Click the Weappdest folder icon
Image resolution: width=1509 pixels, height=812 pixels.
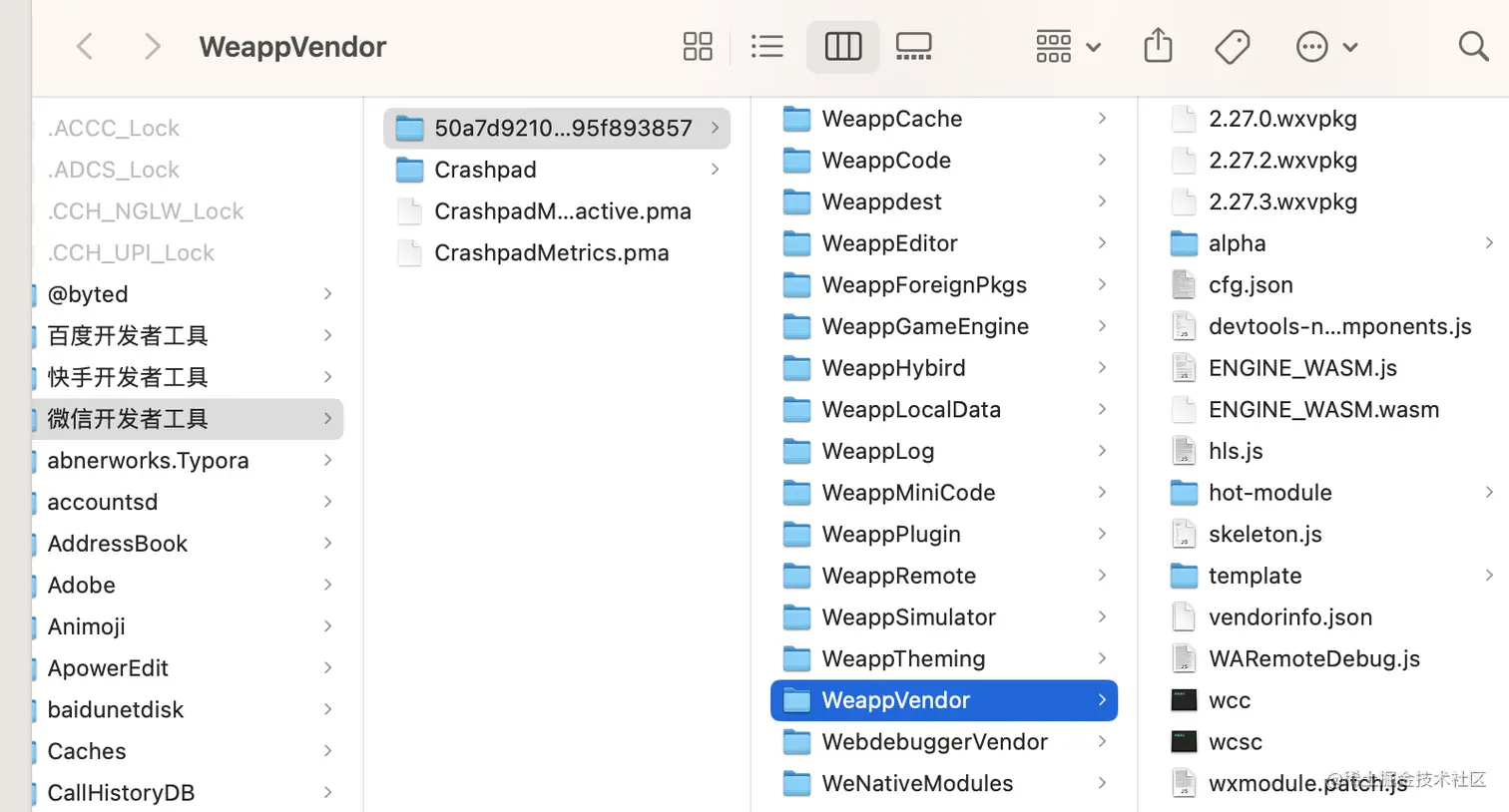(796, 202)
